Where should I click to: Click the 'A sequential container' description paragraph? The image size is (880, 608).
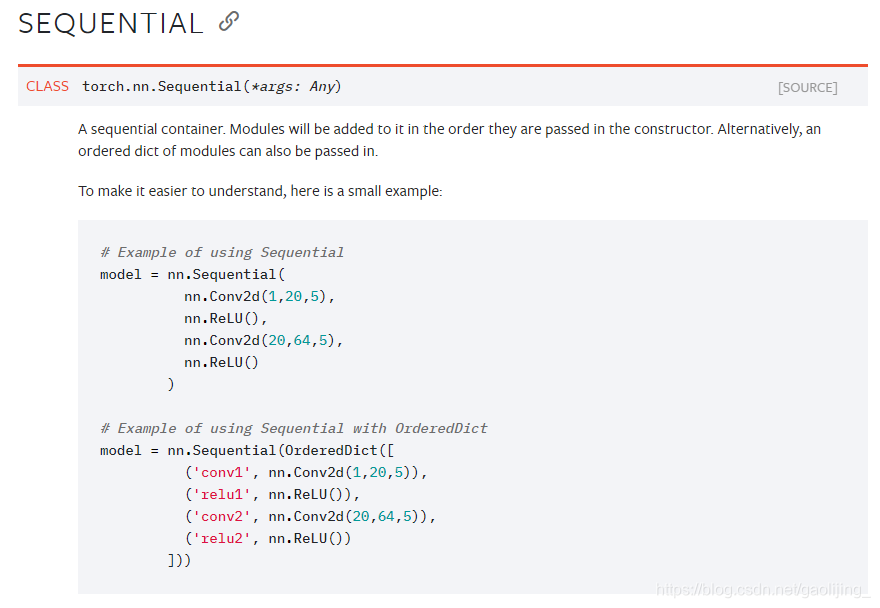[449, 140]
